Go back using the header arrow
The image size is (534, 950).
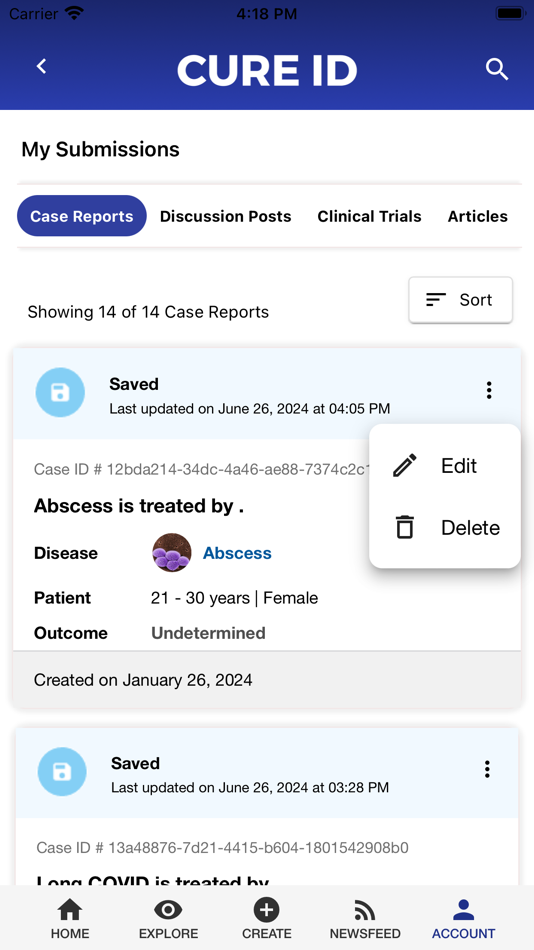click(41, 67)
